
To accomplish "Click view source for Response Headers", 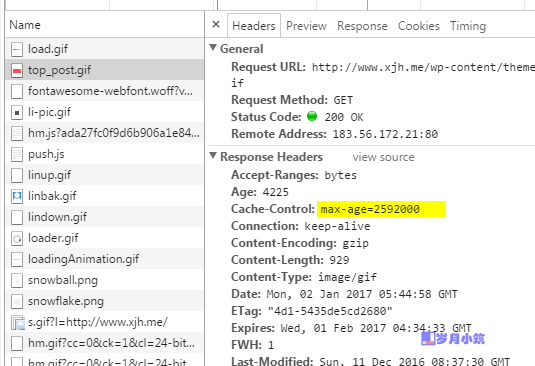I will click(x=384, y=157).
